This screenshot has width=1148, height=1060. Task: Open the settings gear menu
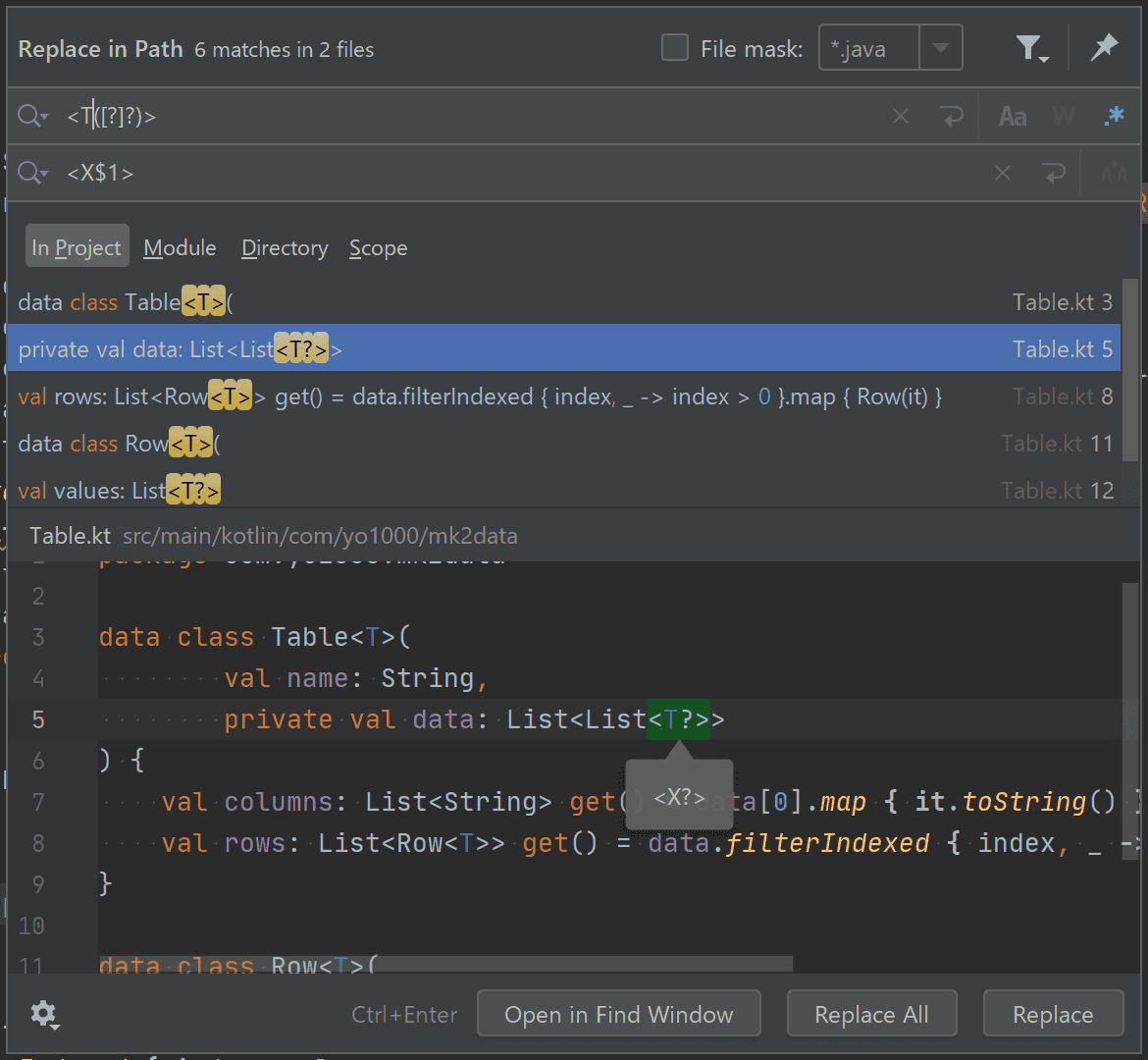click(44, 1014)
